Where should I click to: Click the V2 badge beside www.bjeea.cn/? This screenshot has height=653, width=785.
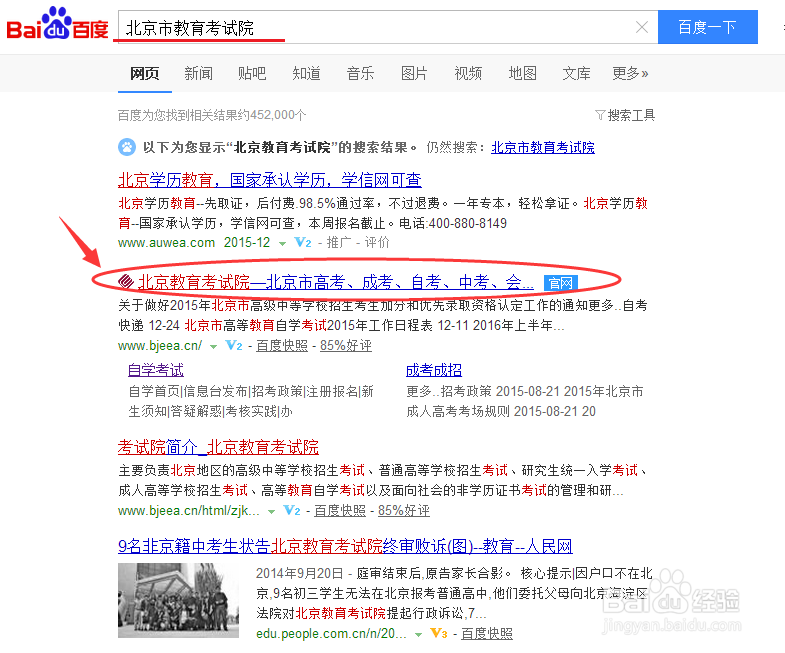[234, 346]
